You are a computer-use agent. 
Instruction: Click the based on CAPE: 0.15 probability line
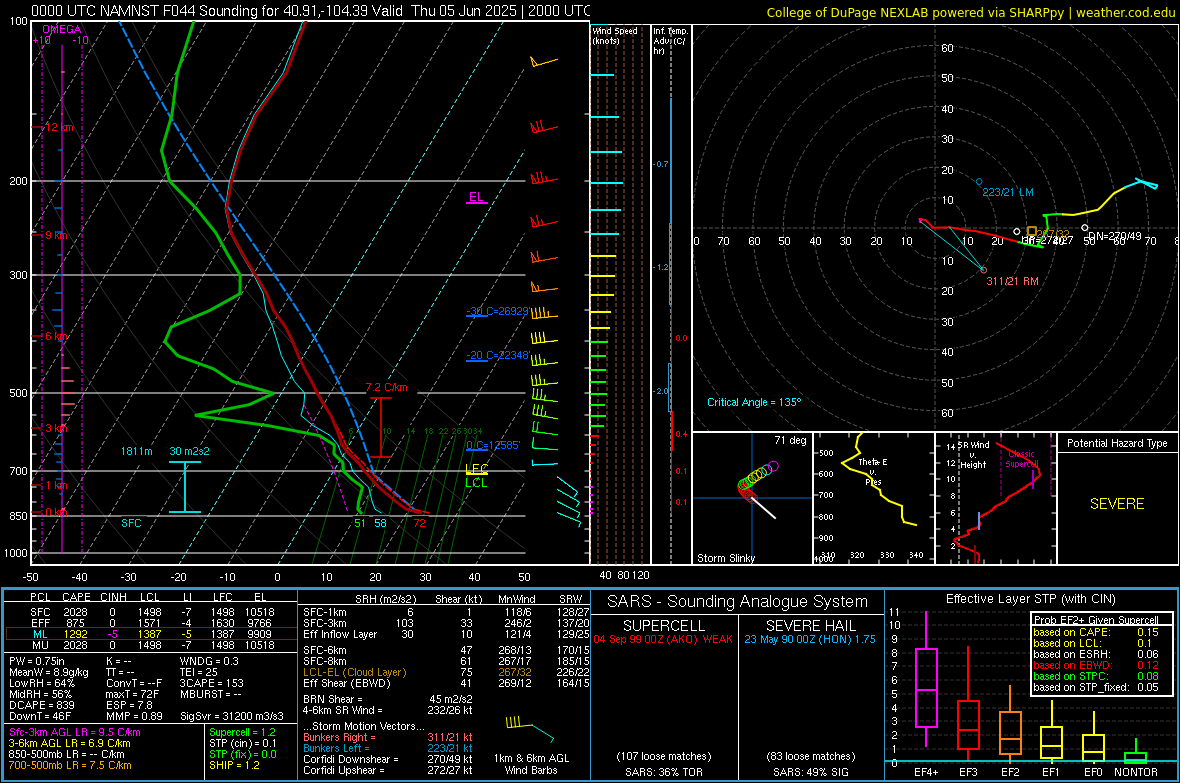(1096, 632)
